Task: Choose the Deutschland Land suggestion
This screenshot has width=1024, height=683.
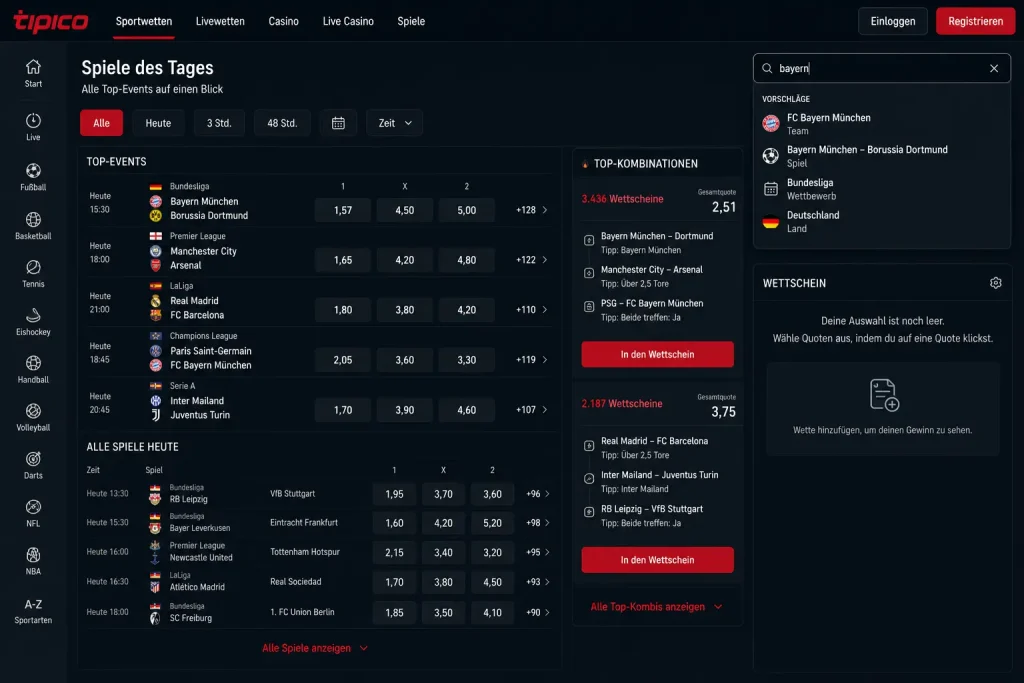Action: pos(882,222)
